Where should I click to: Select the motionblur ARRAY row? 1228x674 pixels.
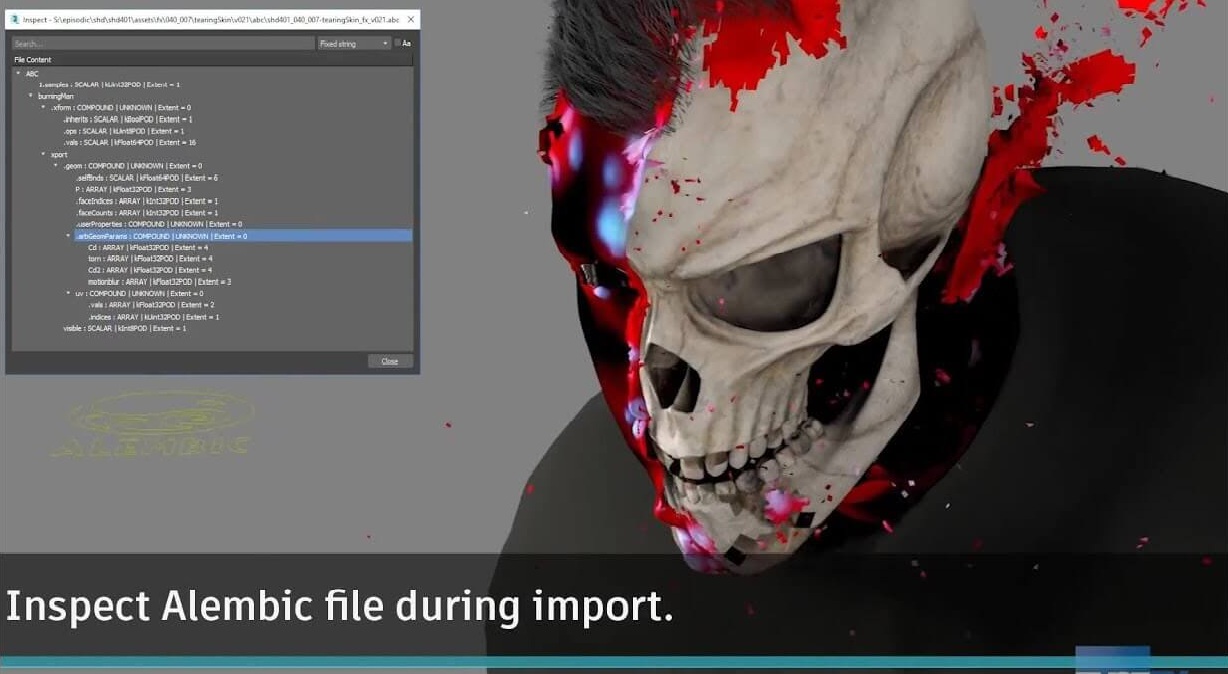pos(160,282)
